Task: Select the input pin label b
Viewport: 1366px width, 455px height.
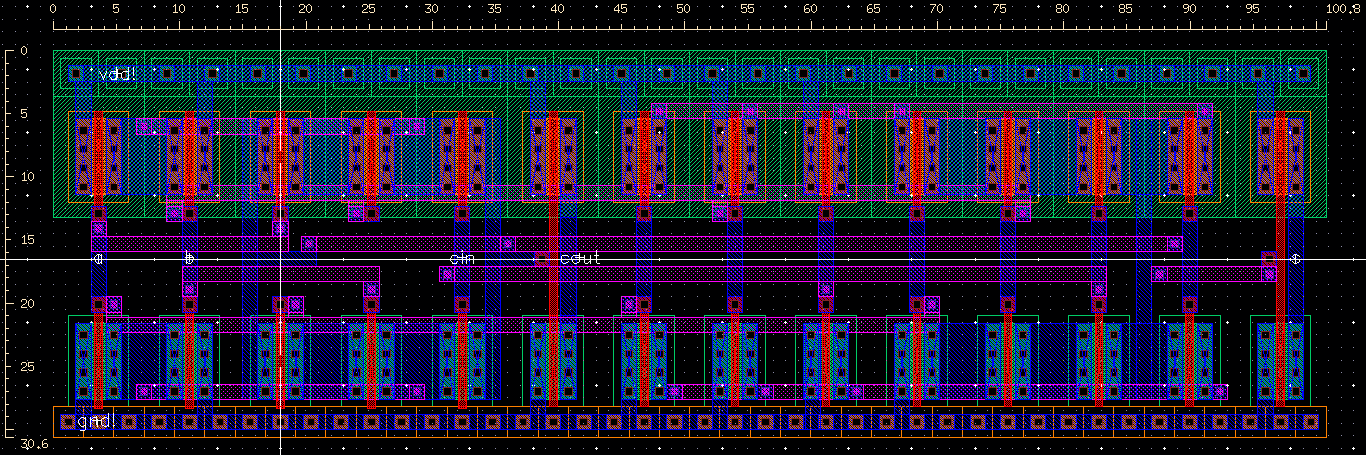Action: pyautogui.click(x=190, y=258)
